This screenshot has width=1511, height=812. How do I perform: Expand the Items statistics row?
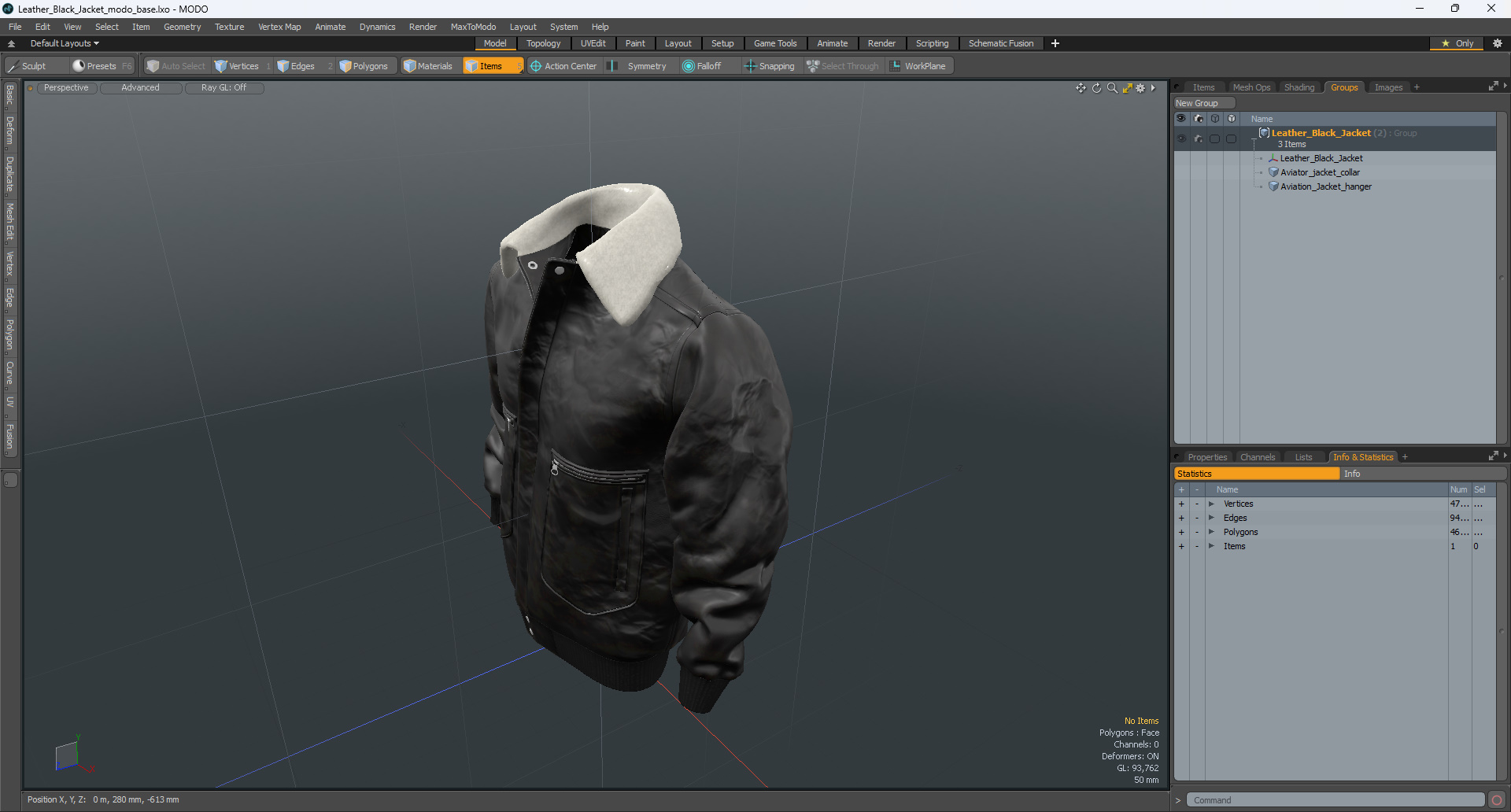[1211, 546]
